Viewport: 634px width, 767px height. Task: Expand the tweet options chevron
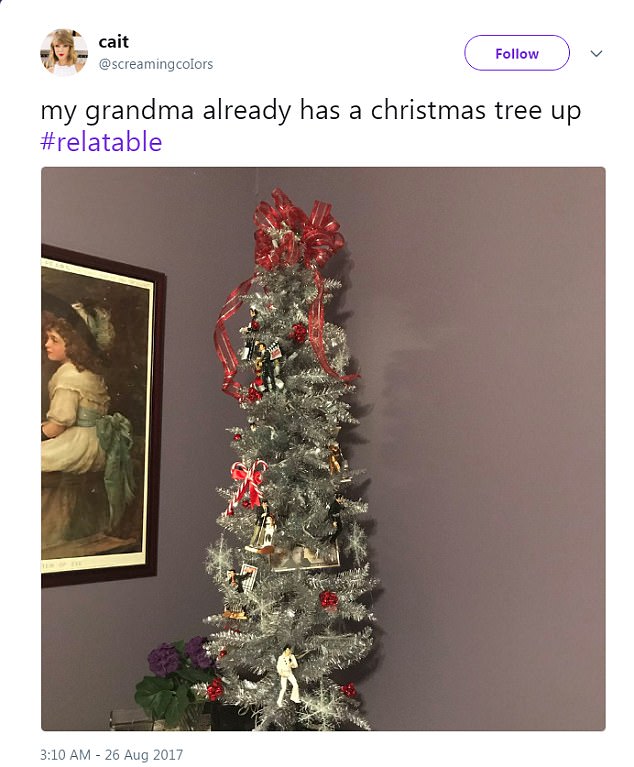pyautogui.click(x=596, y=53)
